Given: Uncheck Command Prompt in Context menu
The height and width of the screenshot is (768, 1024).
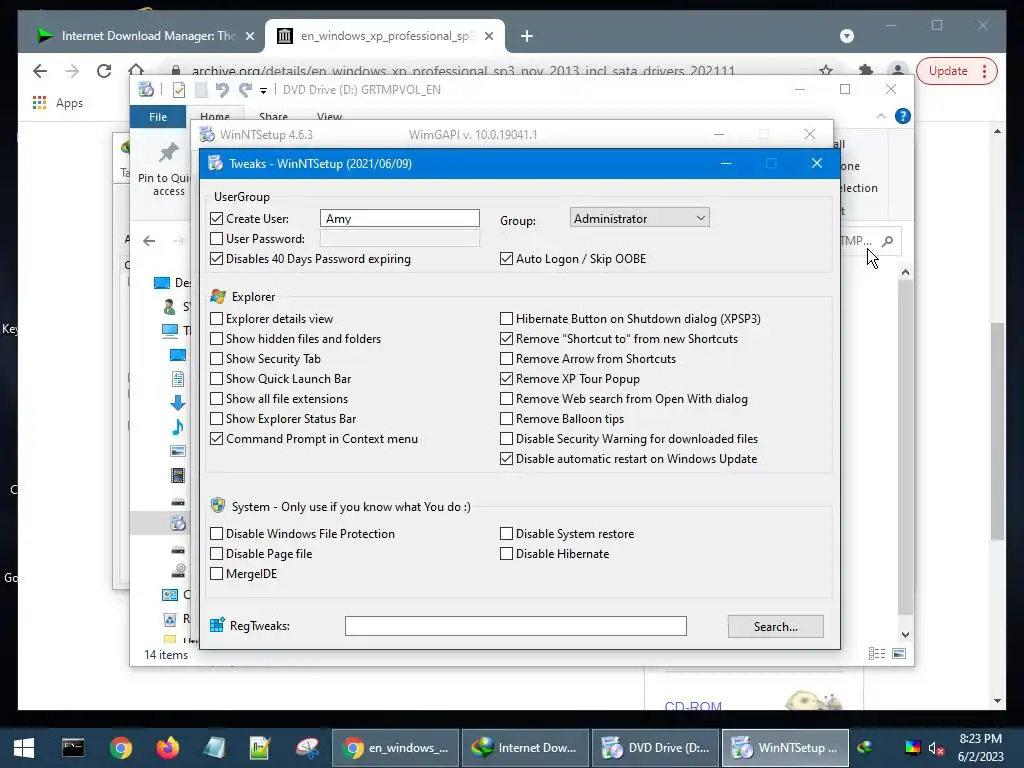Looking at the screenshot, I should tap(217, 439).
